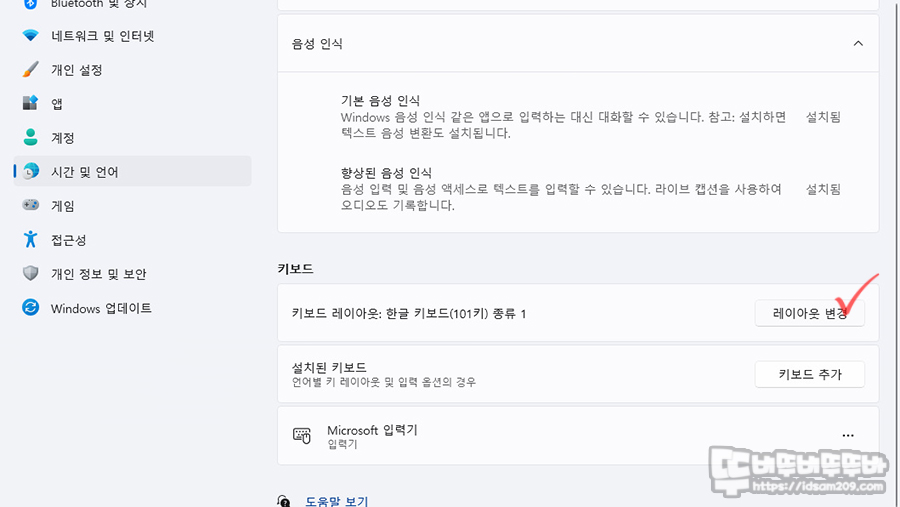Viewport: 900px width, 507px height.
Task: Select the 설치된 키보드 row
Action: 578,374
